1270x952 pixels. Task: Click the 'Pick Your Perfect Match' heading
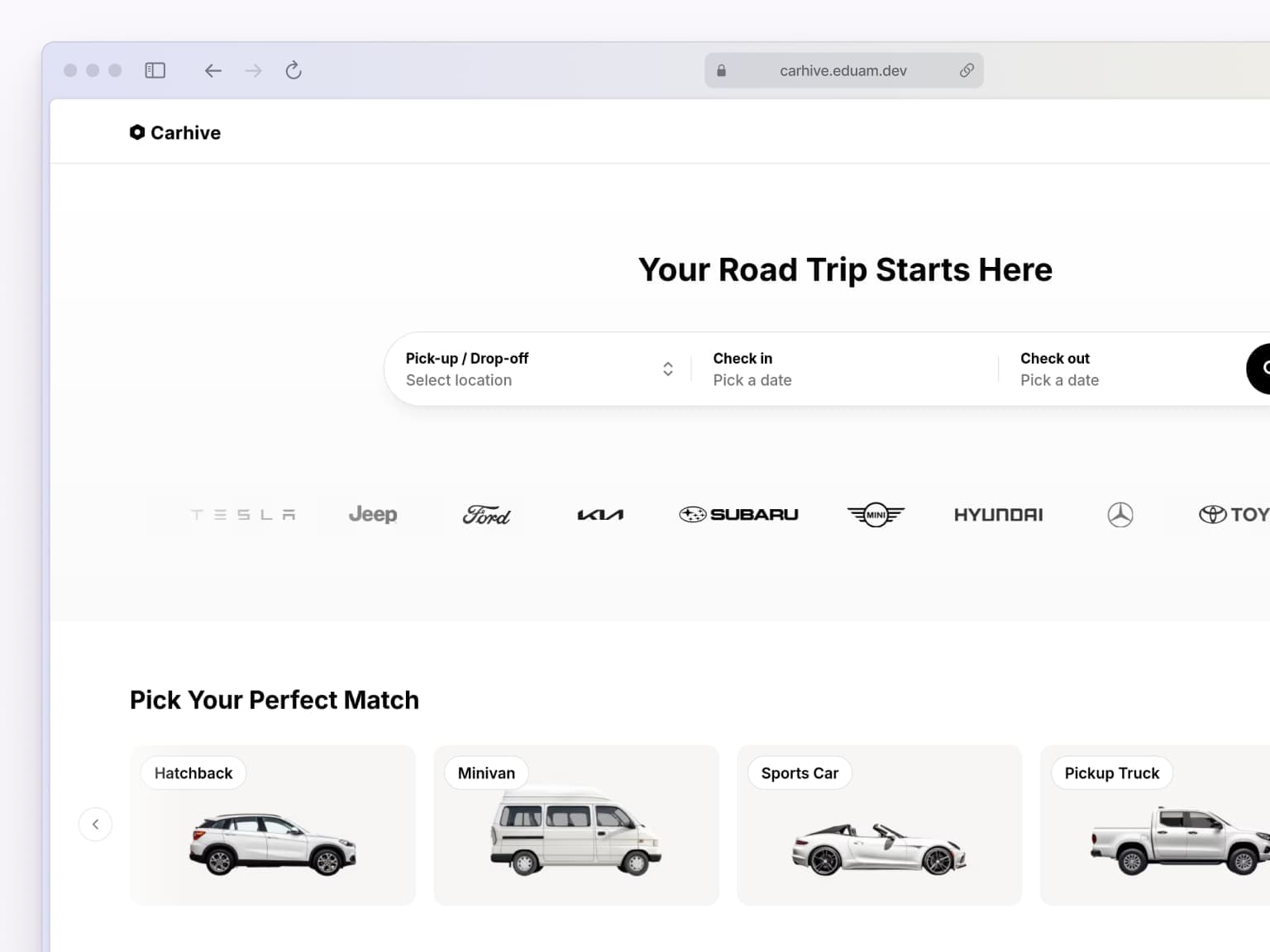275,700
